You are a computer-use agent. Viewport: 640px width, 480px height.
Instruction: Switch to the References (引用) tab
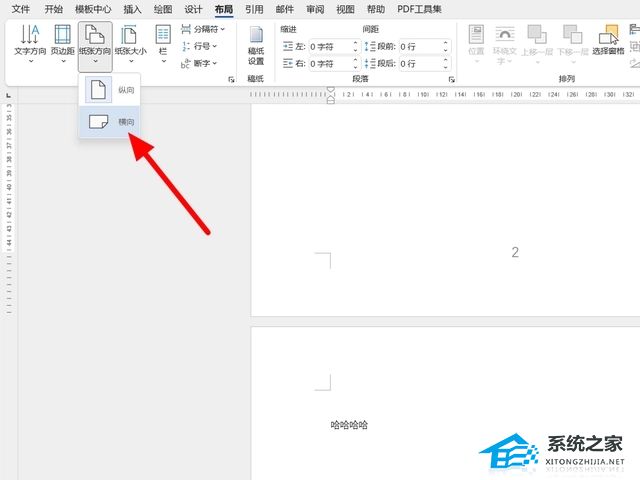click(x=254, y=9)
